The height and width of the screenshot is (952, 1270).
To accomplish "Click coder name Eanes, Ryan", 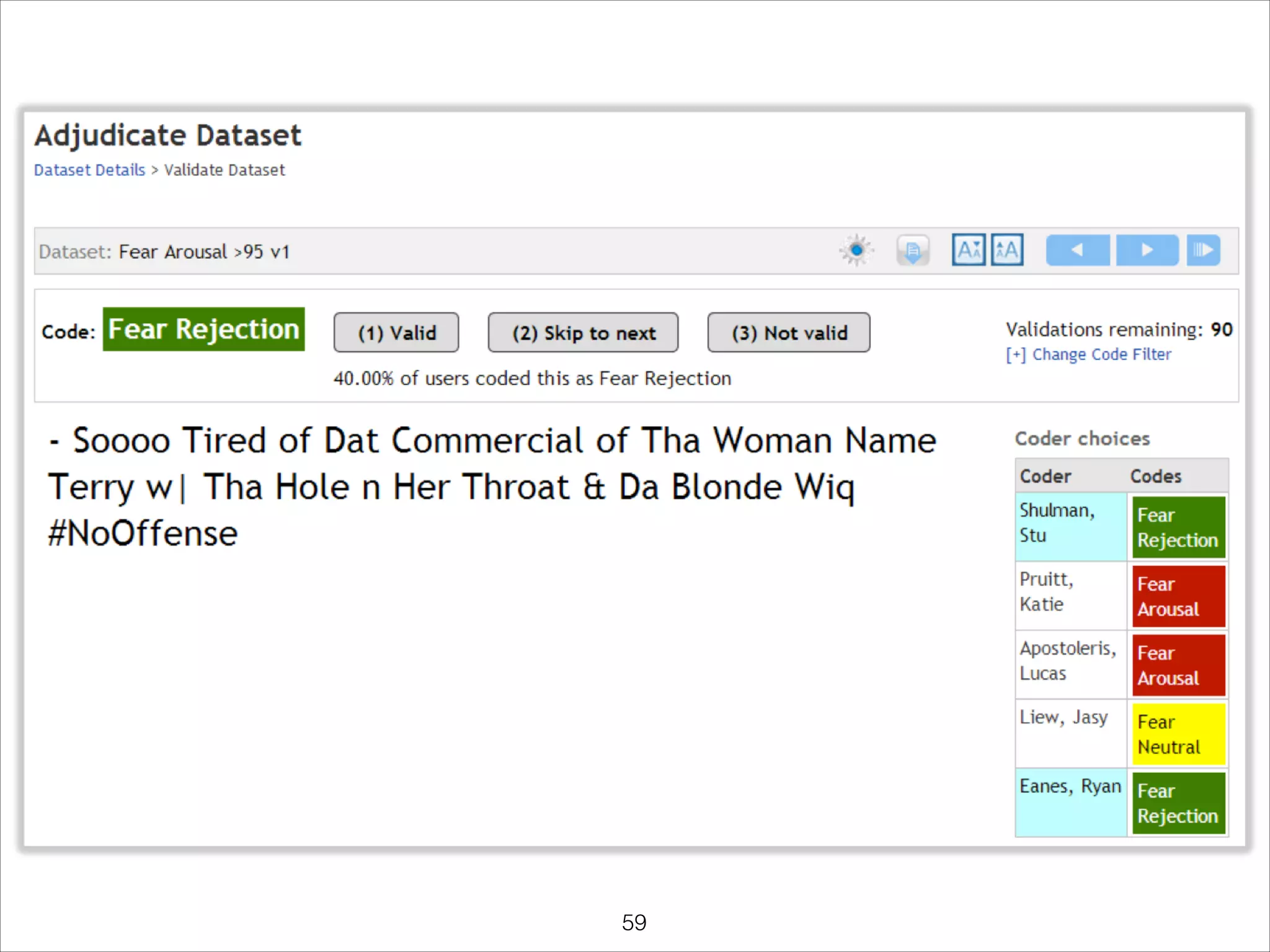I will pos(1070,786).
